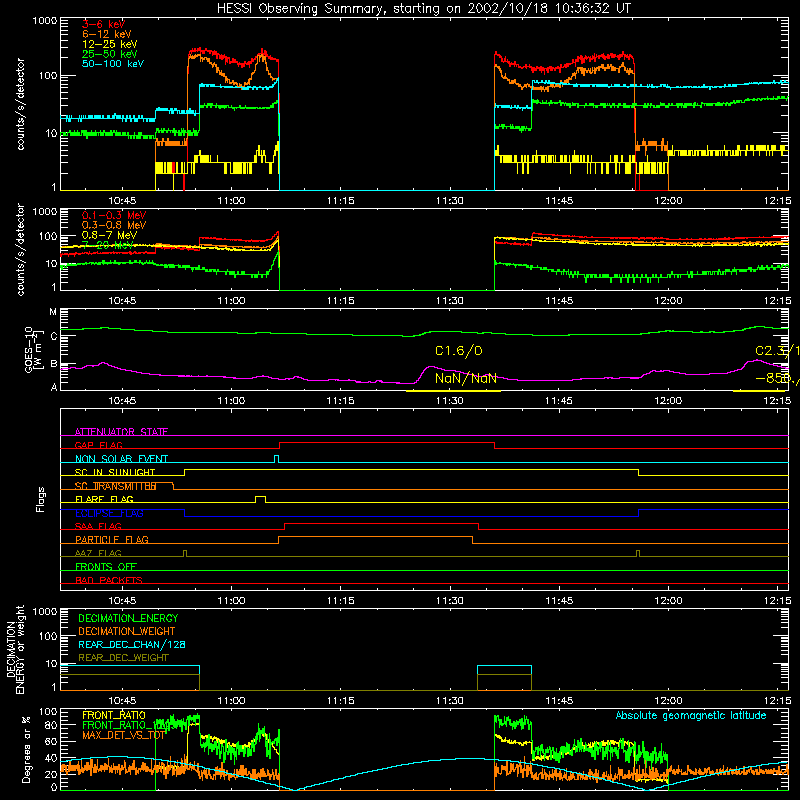Click the 0.1-0.3 MeV legend label
The width and height of the screenshot is (800, 800).
point(114,215)
